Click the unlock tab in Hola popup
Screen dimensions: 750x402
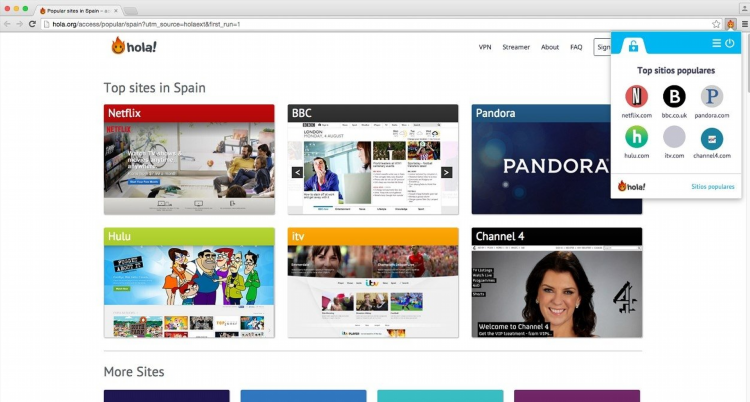point(633,45)
